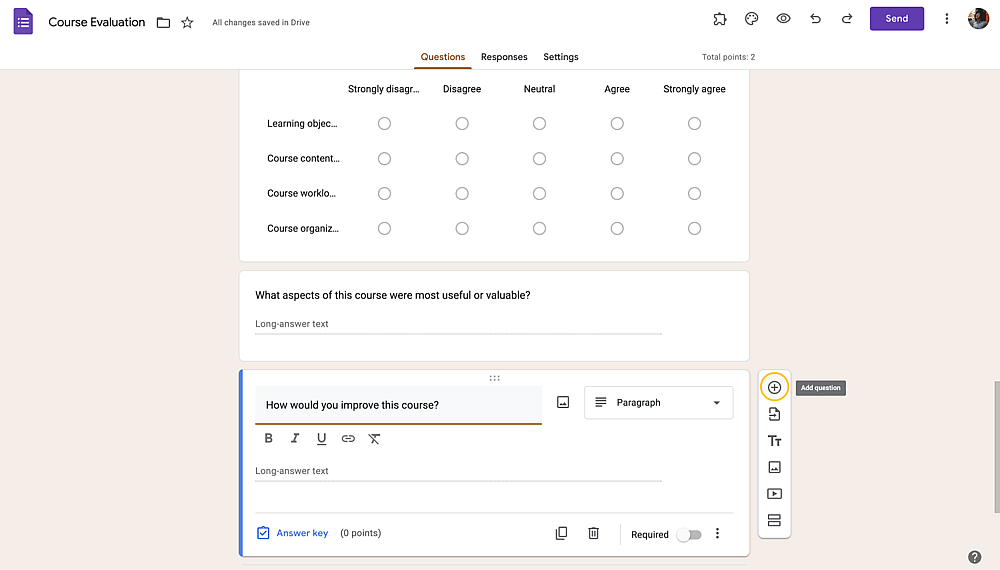1000x570 pixels.
Task: Add image from the side toolbar
Action: click(774, 467)
